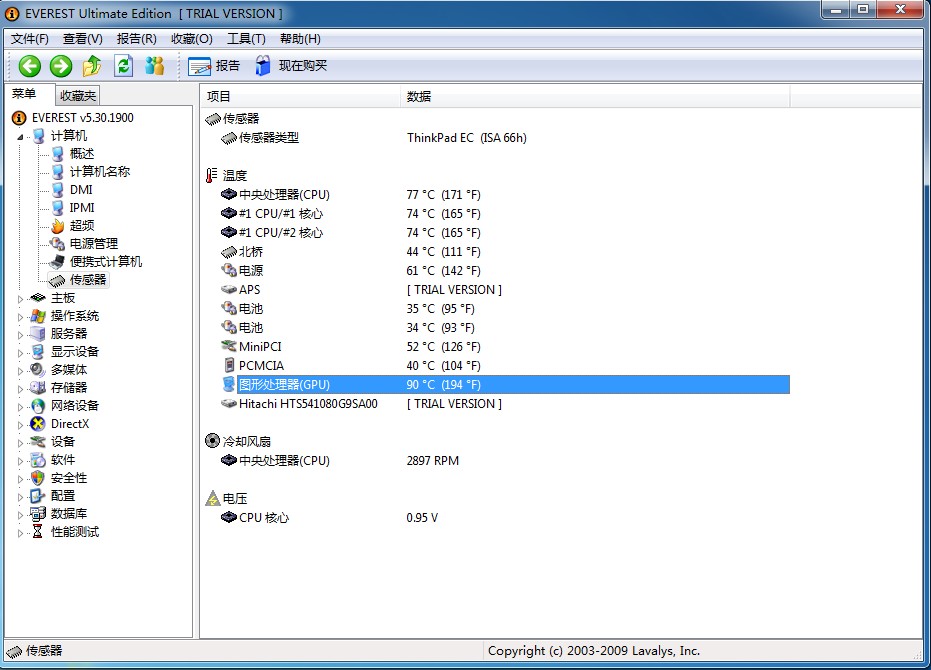
Task: Select DMI in the tree
Action: (81, 189)
